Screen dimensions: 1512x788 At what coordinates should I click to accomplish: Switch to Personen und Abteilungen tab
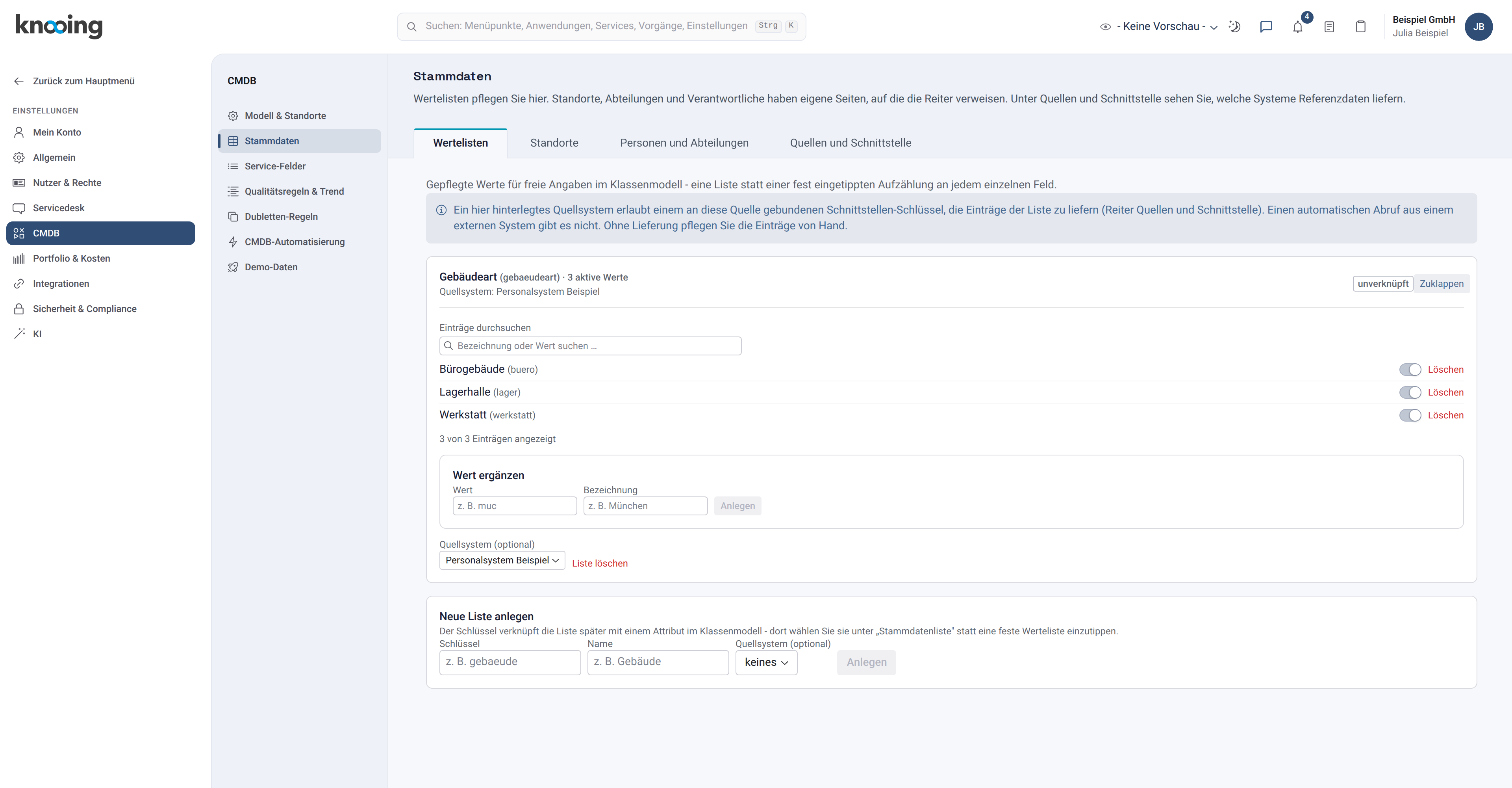pos(684,143)
